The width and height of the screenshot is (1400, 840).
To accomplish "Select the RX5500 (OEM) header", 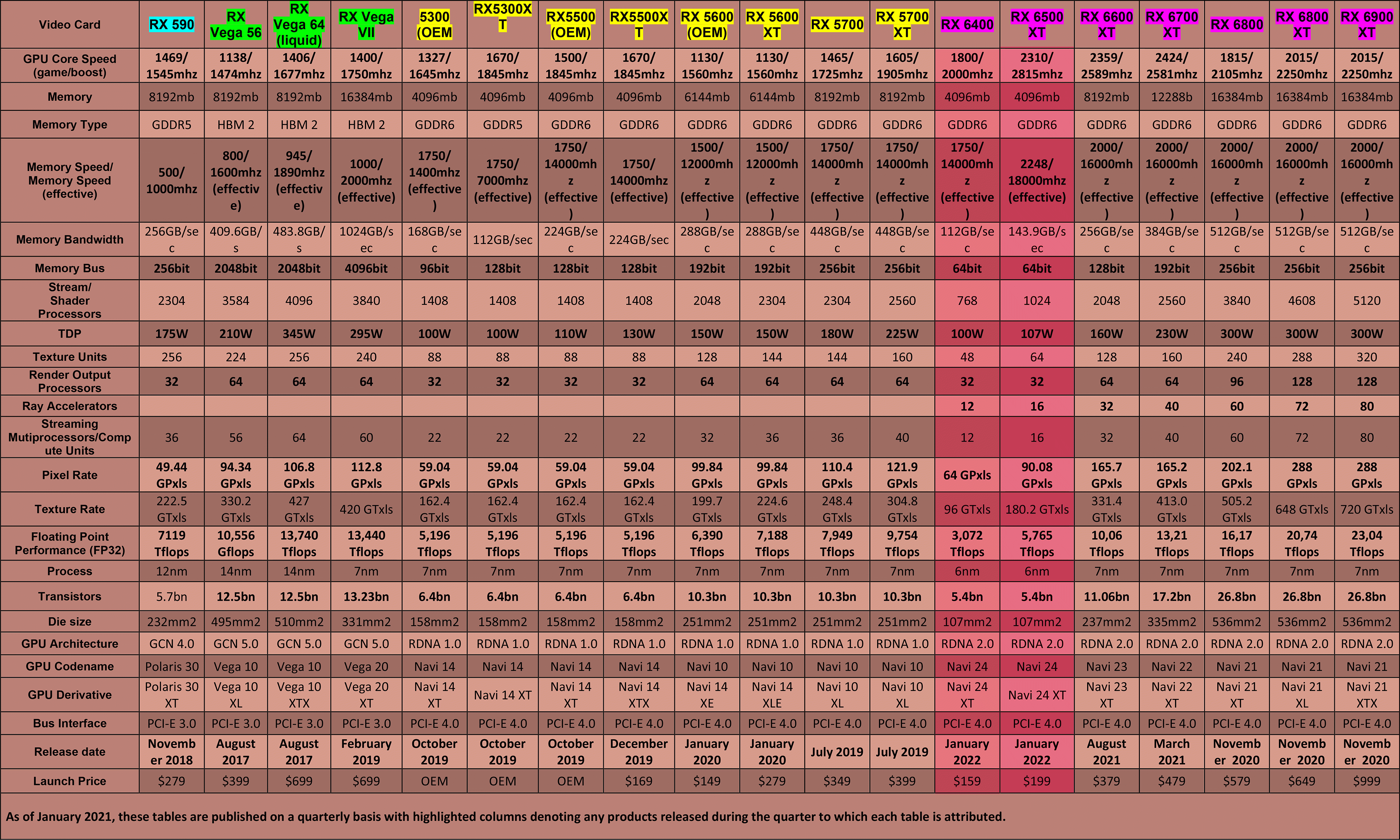I will point(571,24).
